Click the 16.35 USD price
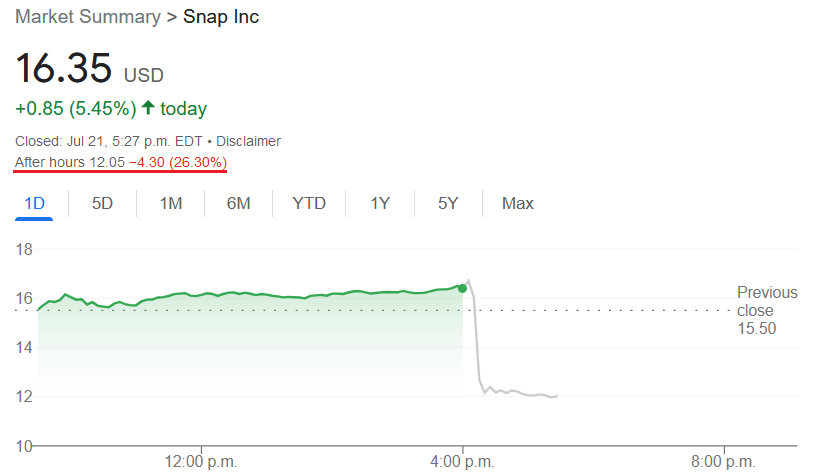The image size is (823, 476). [x=89, y=68]
